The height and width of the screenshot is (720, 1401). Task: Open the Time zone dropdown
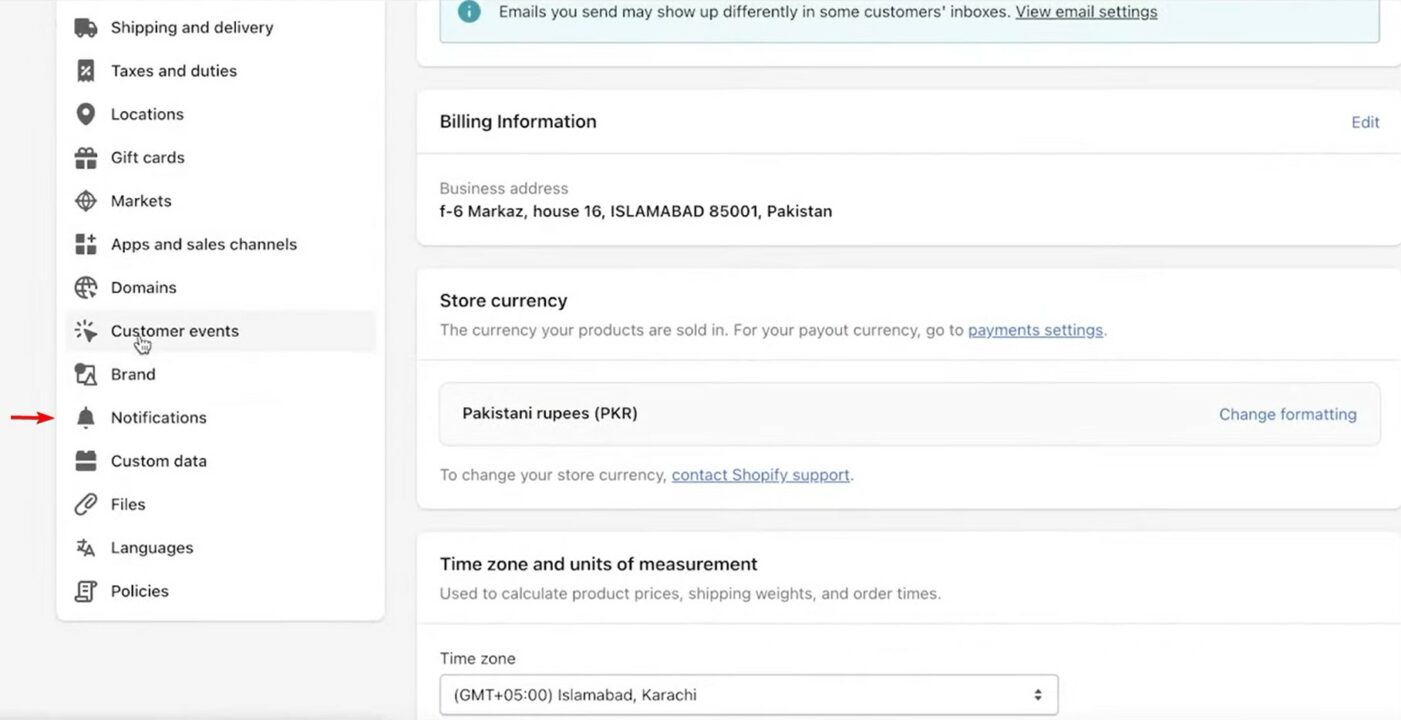pos(748,693)
